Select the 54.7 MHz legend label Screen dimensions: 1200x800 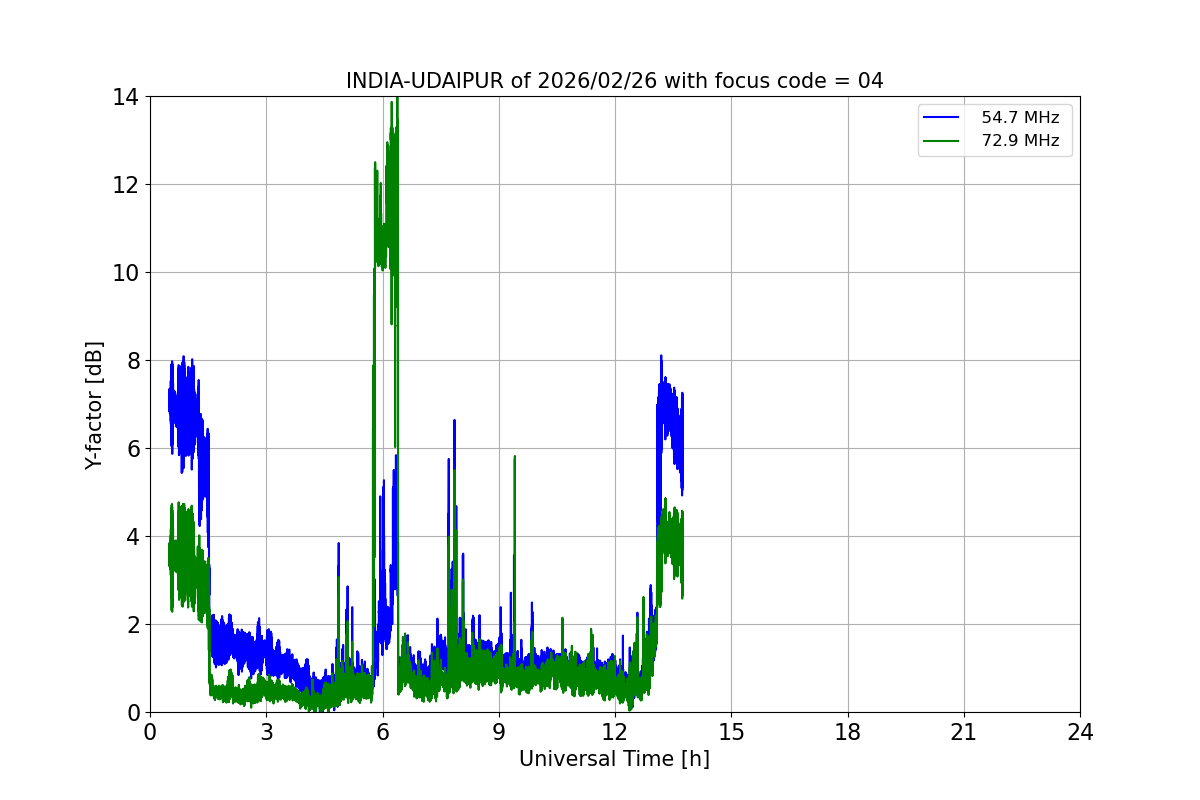1020,118
